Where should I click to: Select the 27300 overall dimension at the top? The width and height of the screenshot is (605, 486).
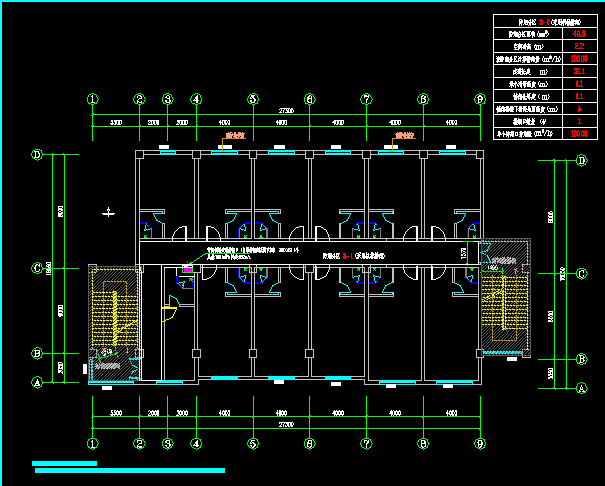[286, 108]
